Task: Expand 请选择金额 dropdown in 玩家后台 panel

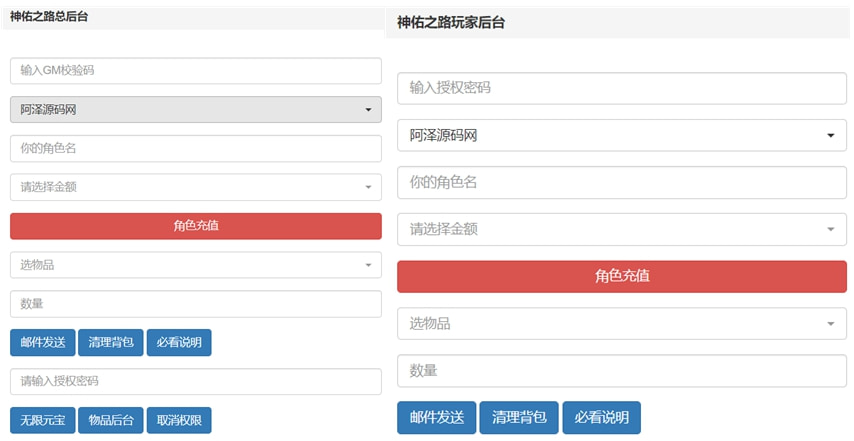Action: point(621,229)
